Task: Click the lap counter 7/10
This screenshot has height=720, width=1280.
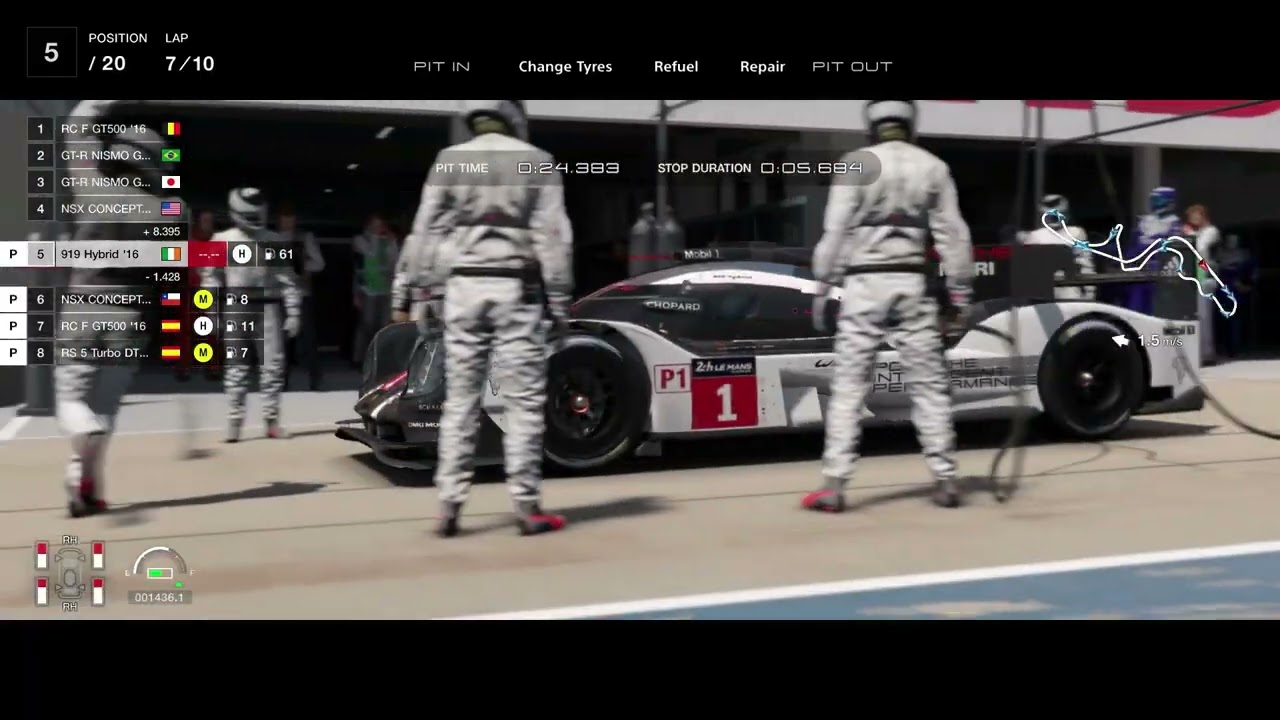Action: click(190, 64)
